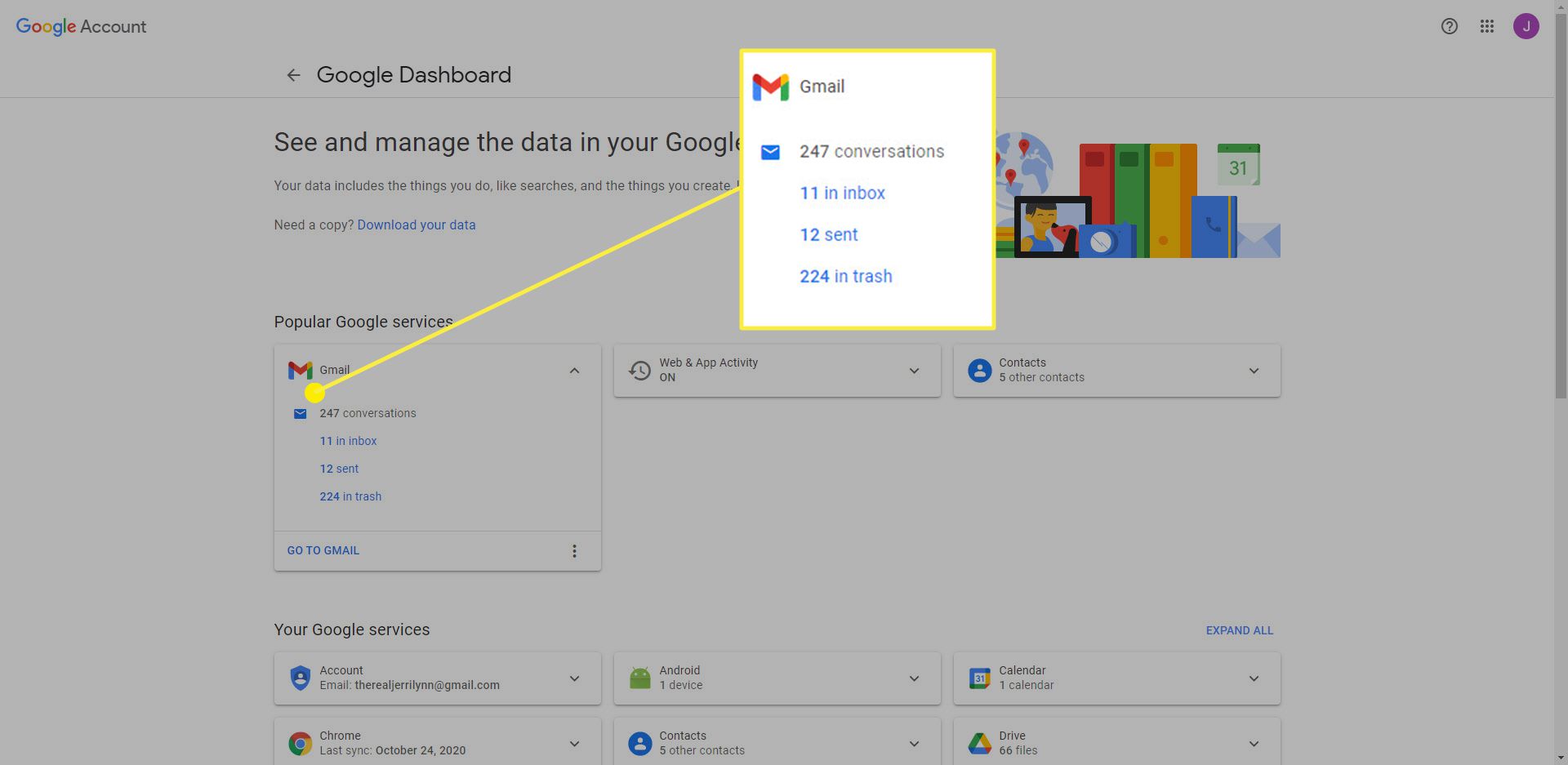Click the 'Email: therealjerrilynn@gmail.com' text
The height and width of the screenshot is (765, 1568).
tap(409, 685)
